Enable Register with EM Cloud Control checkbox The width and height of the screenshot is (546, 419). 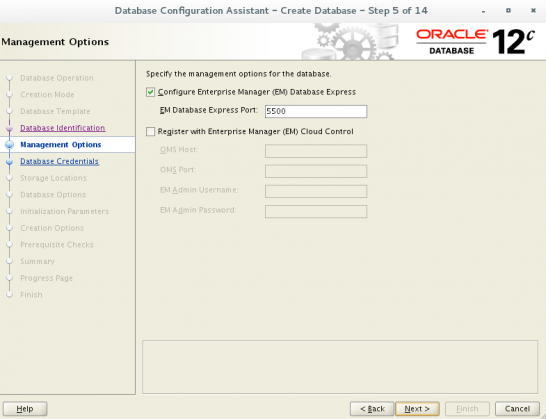[150, 131]
